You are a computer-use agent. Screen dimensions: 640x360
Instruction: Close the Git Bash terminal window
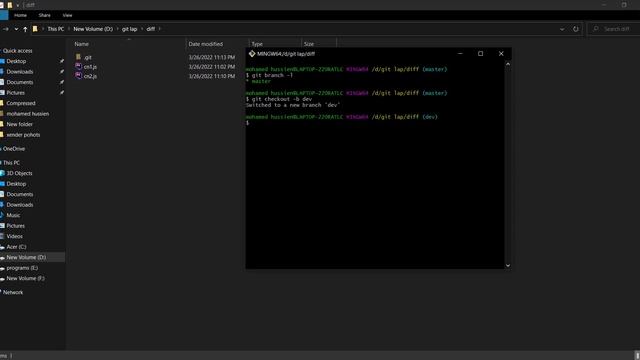pyautogui.click(x=501, y=53)
